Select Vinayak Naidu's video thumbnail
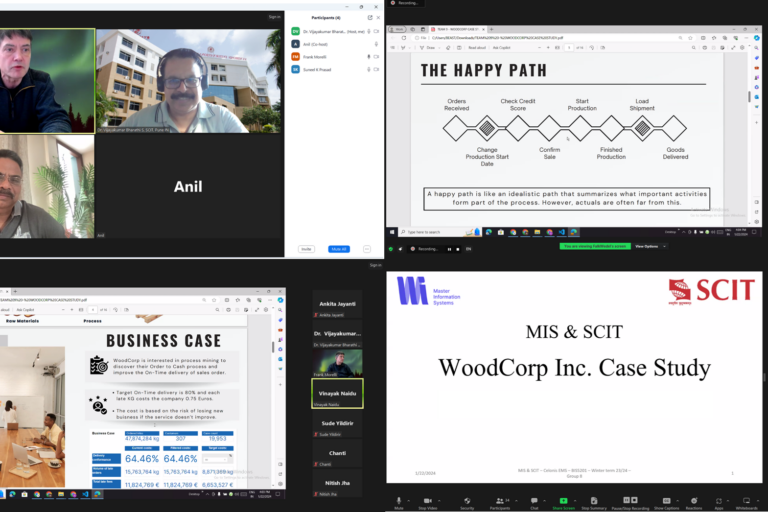The height and width of the screenshot is (512, 768). pyautogui.click(x=337, y=397)
